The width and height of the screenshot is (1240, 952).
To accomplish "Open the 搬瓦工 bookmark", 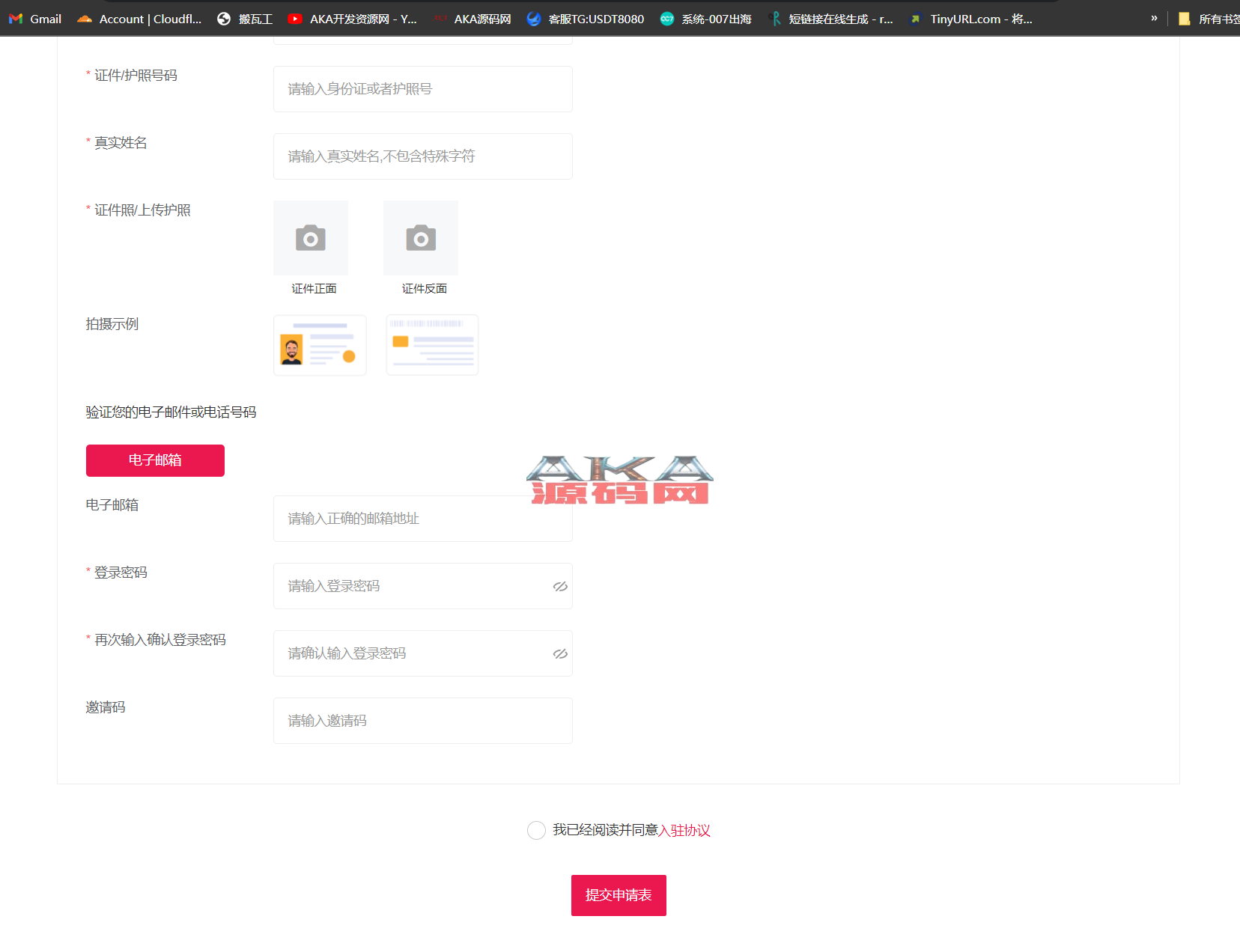I will (x=245, y=19).
